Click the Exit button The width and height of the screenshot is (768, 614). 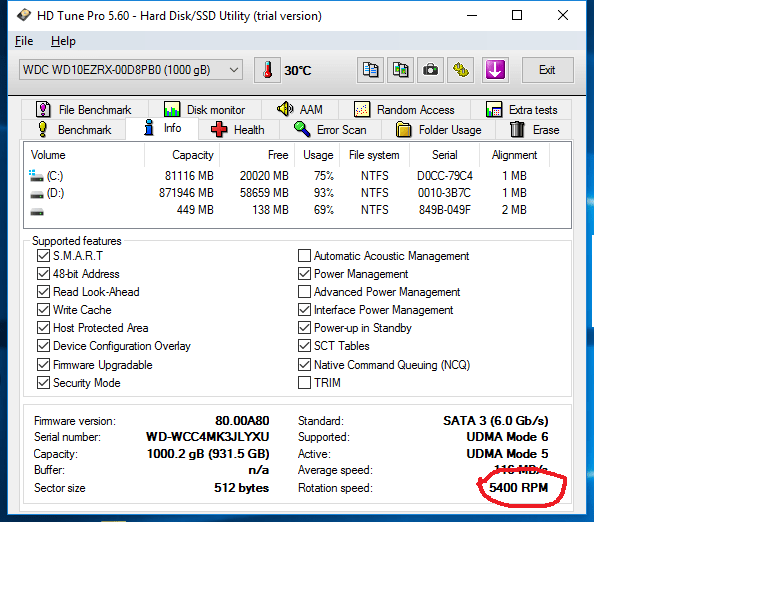(547, 70)
